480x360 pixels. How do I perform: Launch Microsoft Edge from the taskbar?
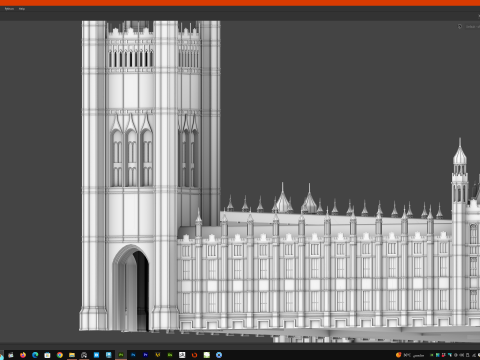[35, 355]
